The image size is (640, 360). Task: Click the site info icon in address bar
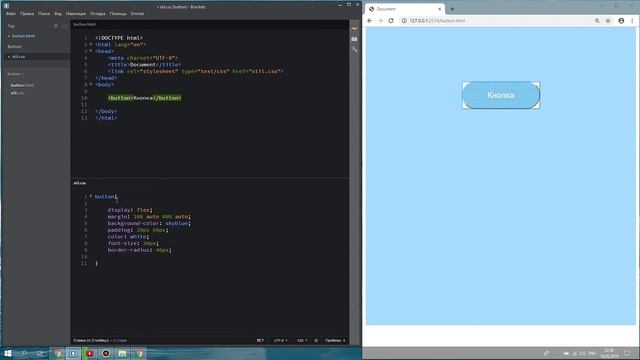tap(404, 20)
